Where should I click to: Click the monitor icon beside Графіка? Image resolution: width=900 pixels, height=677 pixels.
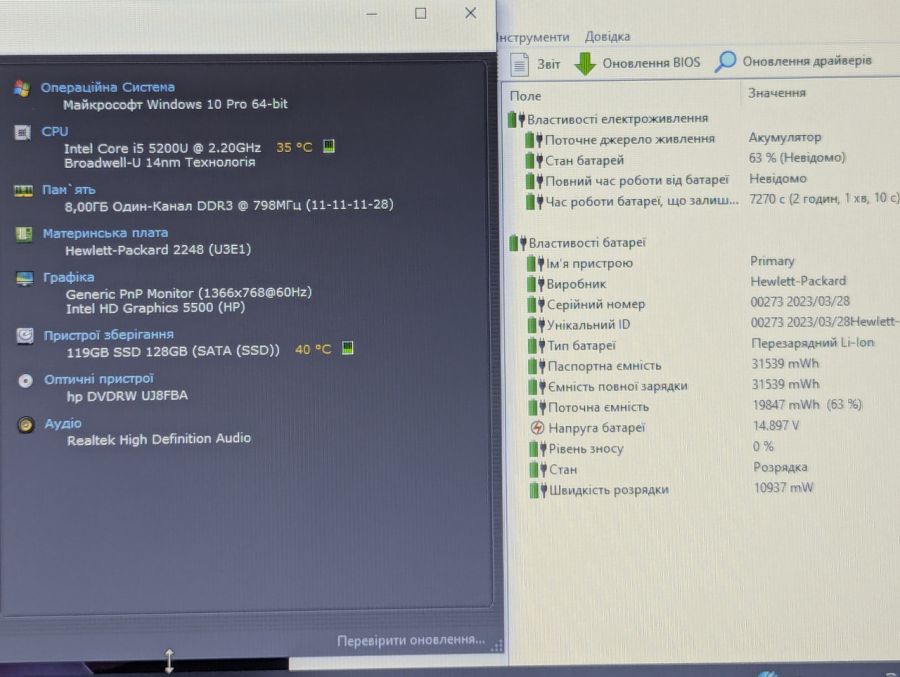pyautogui.click(x=24, y=278)
